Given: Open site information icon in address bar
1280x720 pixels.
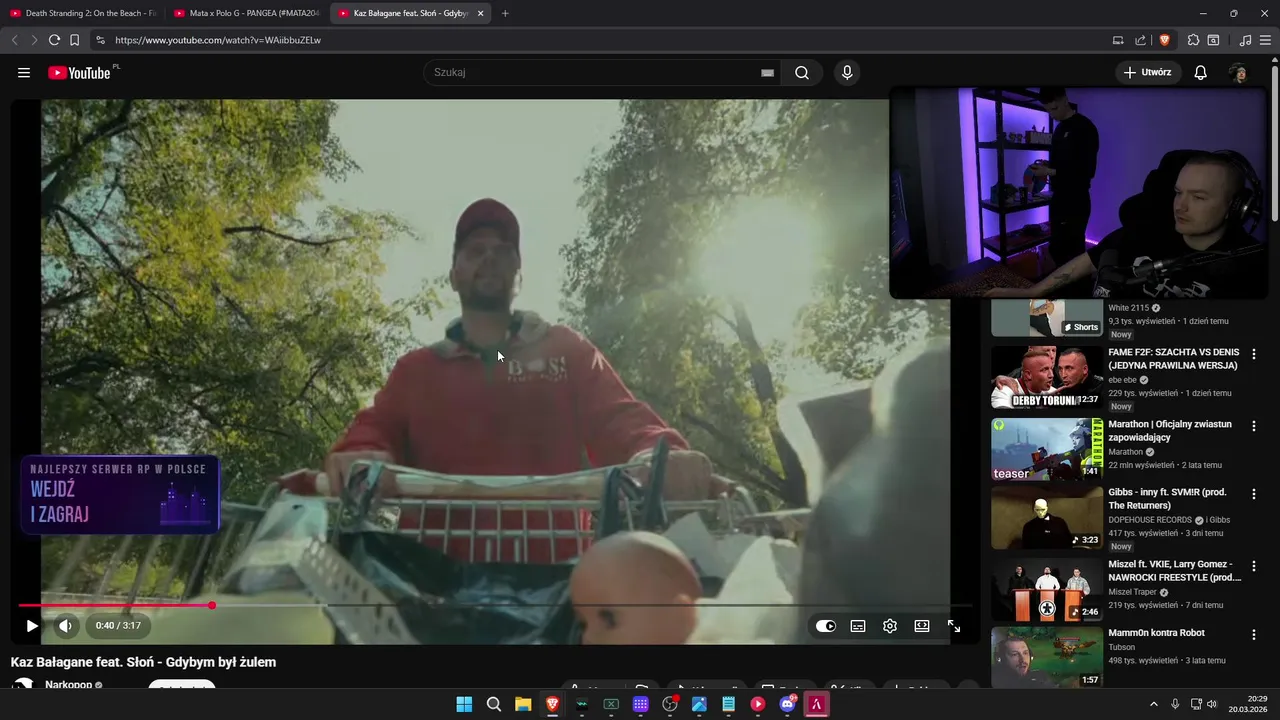Looking at the screenshot, I should pyautogui.click(x=100, y=40).
